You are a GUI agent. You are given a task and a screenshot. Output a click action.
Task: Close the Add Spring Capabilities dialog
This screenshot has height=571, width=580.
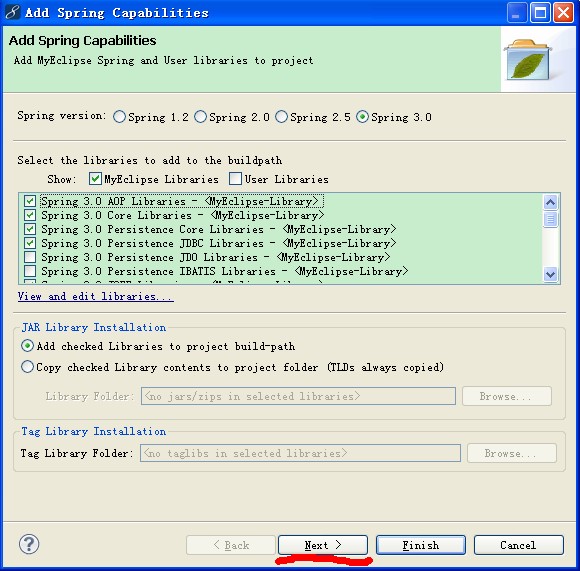click(563, 13)
